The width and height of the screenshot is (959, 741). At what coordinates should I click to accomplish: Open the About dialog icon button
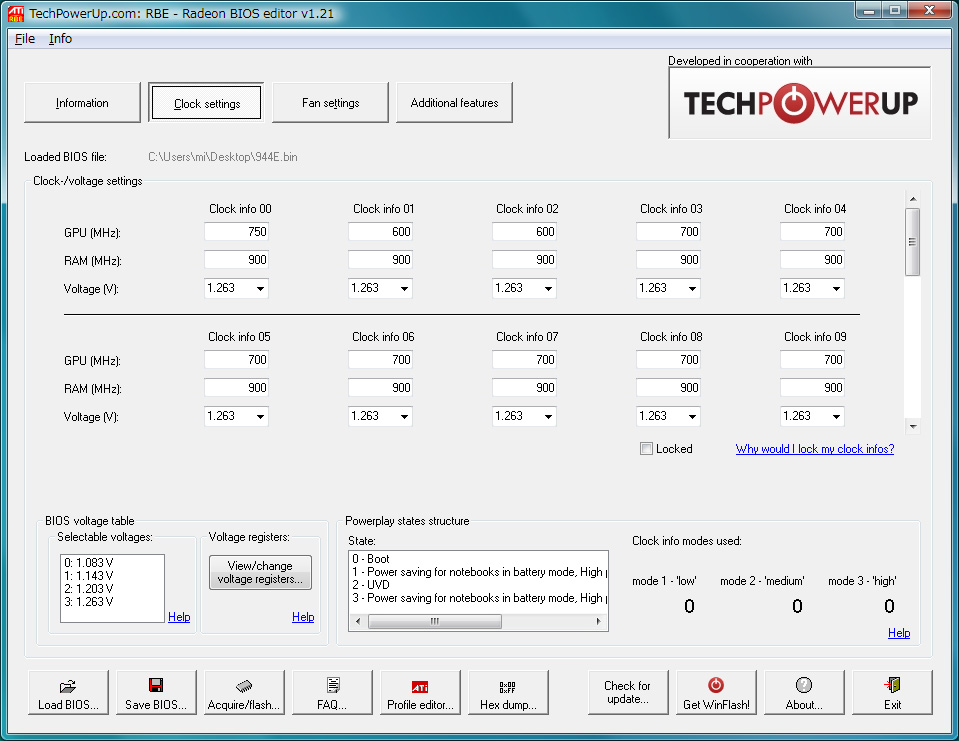pyautogui.click(x=804, y=693)
